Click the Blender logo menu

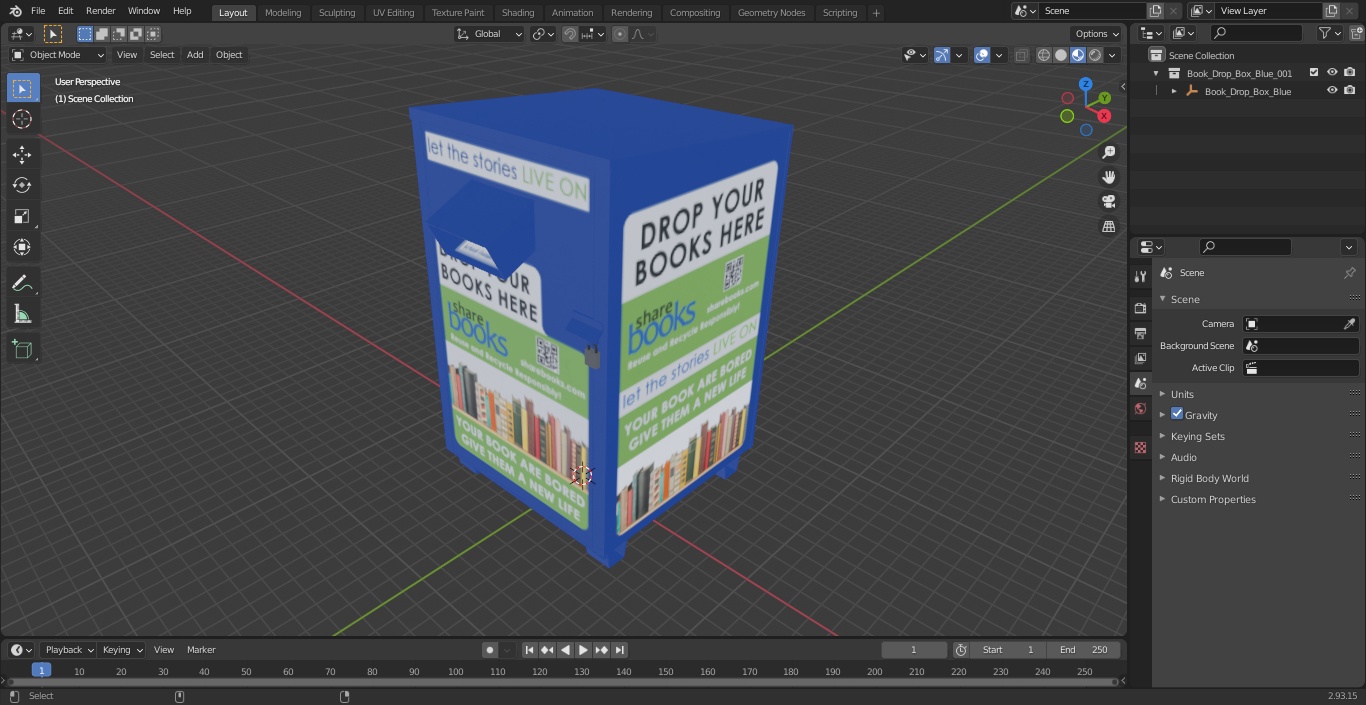(x=15, y=11)
